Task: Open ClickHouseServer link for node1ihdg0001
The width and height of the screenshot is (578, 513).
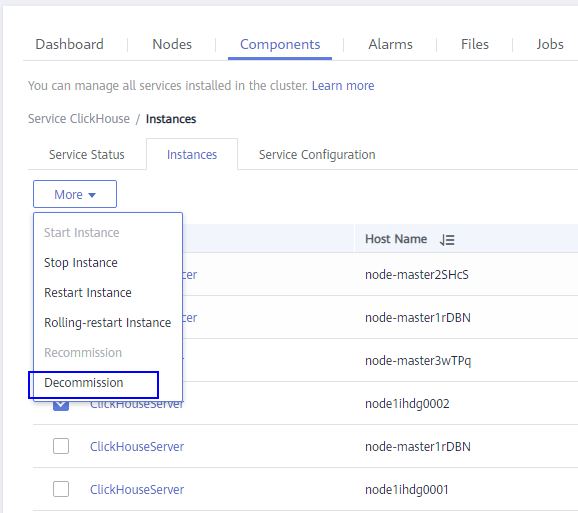Action: [x=137, y=489]
